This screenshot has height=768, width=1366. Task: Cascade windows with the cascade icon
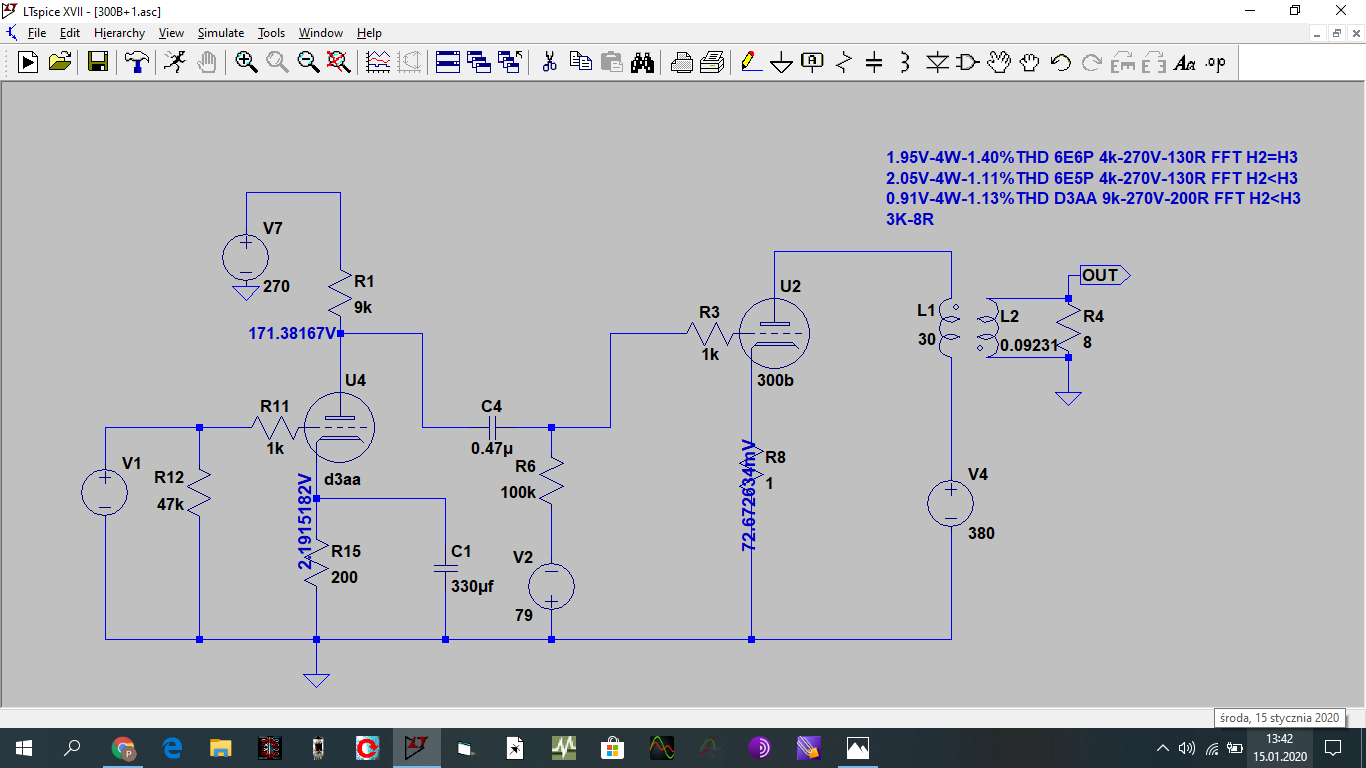[478, 62]
